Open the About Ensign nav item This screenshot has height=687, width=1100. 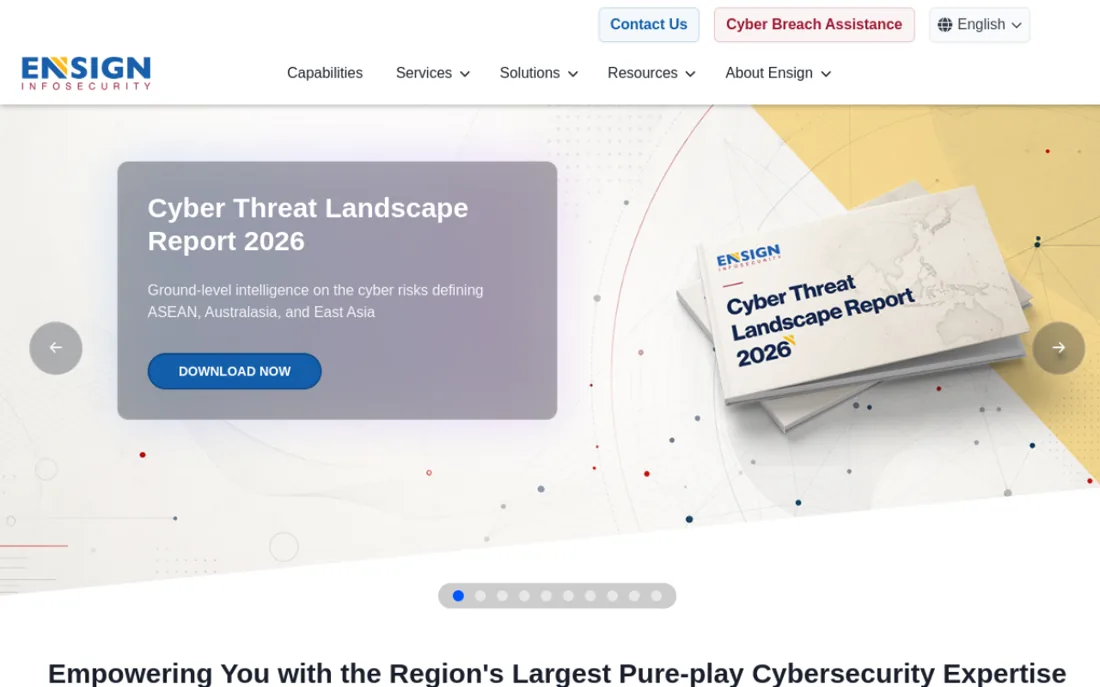pos(769,73)
